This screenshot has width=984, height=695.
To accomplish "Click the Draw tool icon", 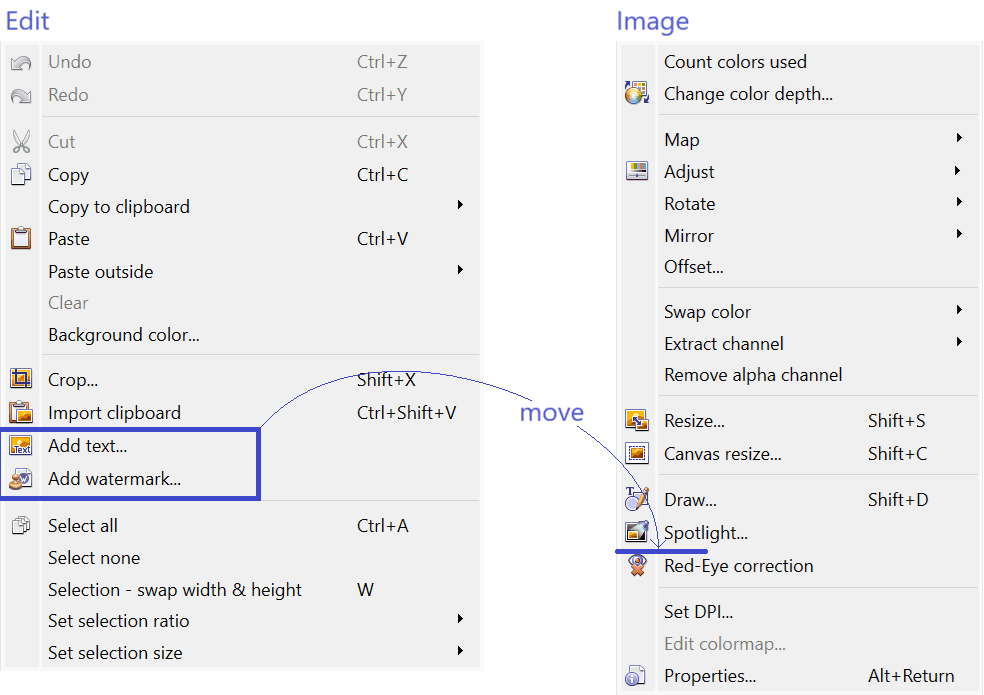I will click(636, 499).
